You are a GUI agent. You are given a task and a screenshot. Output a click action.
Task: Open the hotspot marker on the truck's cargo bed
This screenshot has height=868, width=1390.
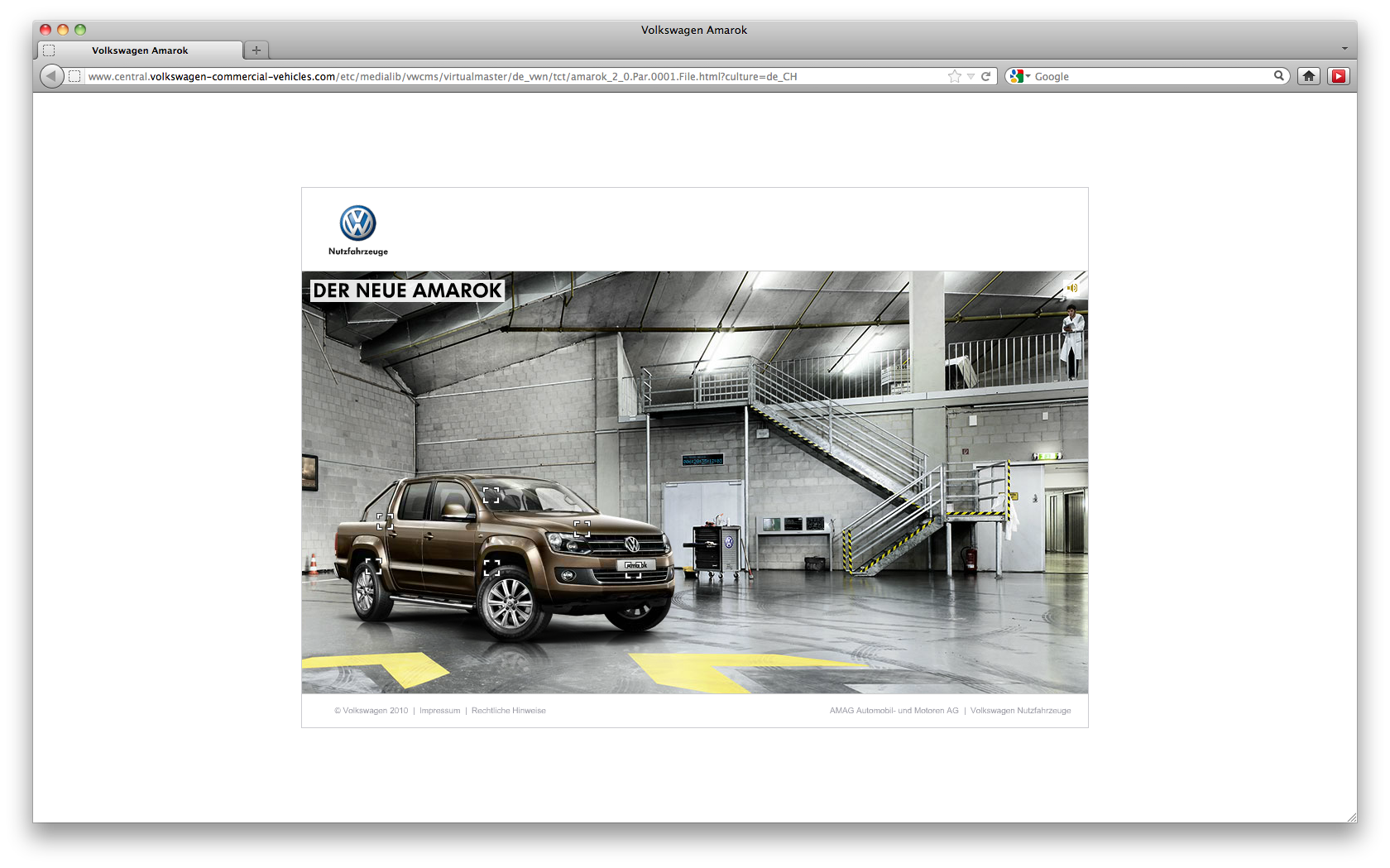pyautogui.click(x=385, y=521)
